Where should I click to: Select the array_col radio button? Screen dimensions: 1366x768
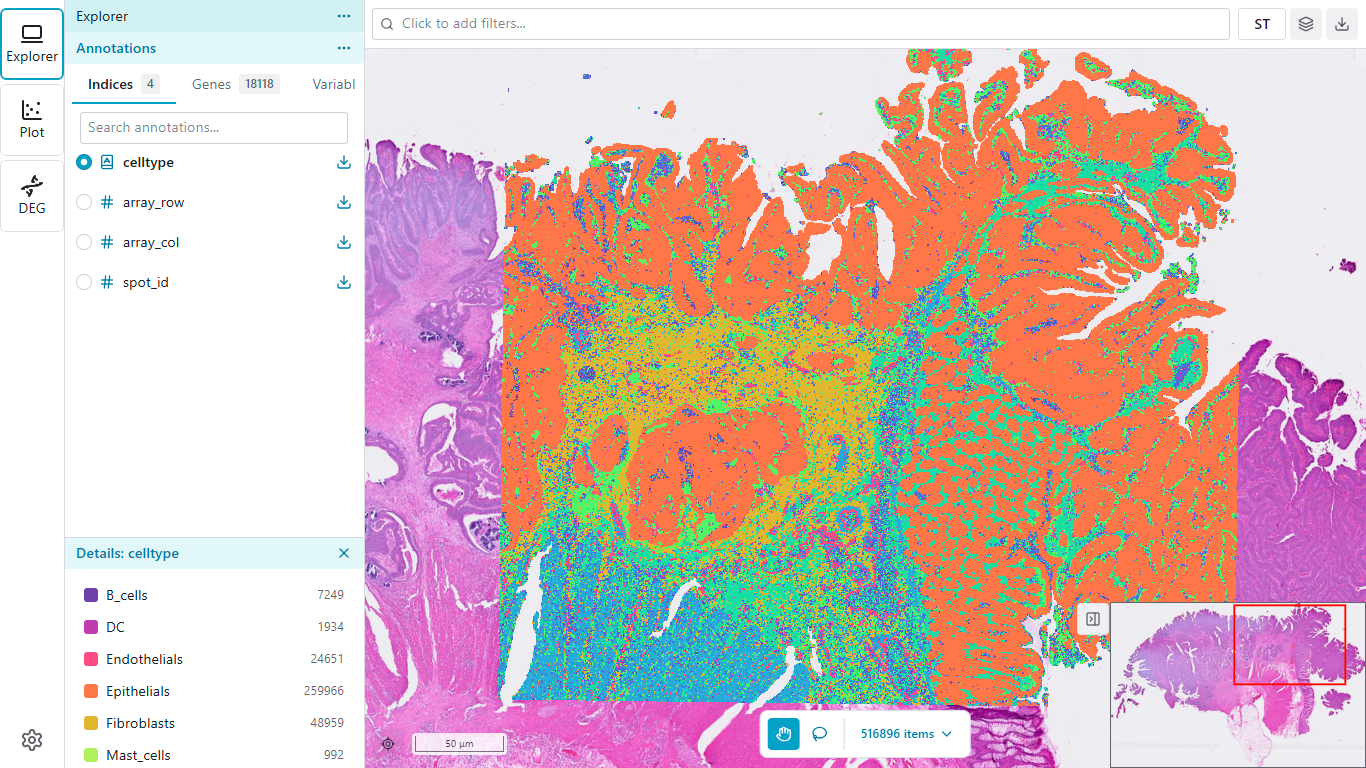(x=84, y=242)
